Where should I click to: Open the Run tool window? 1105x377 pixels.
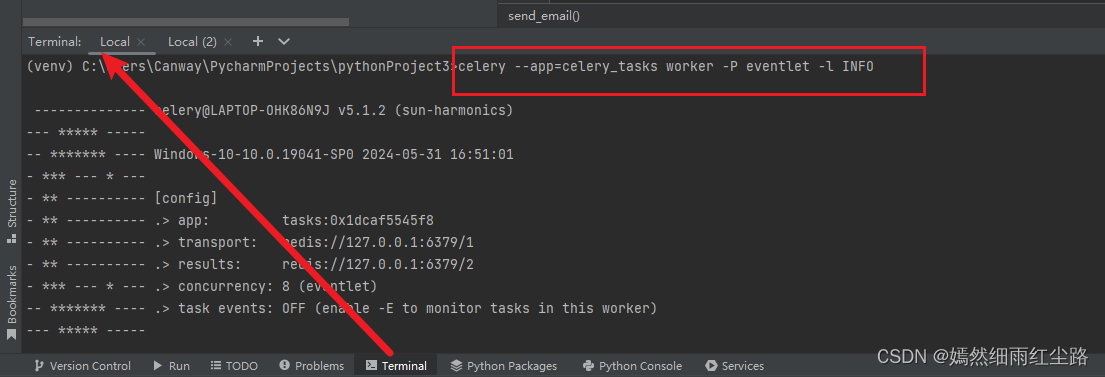171,366
